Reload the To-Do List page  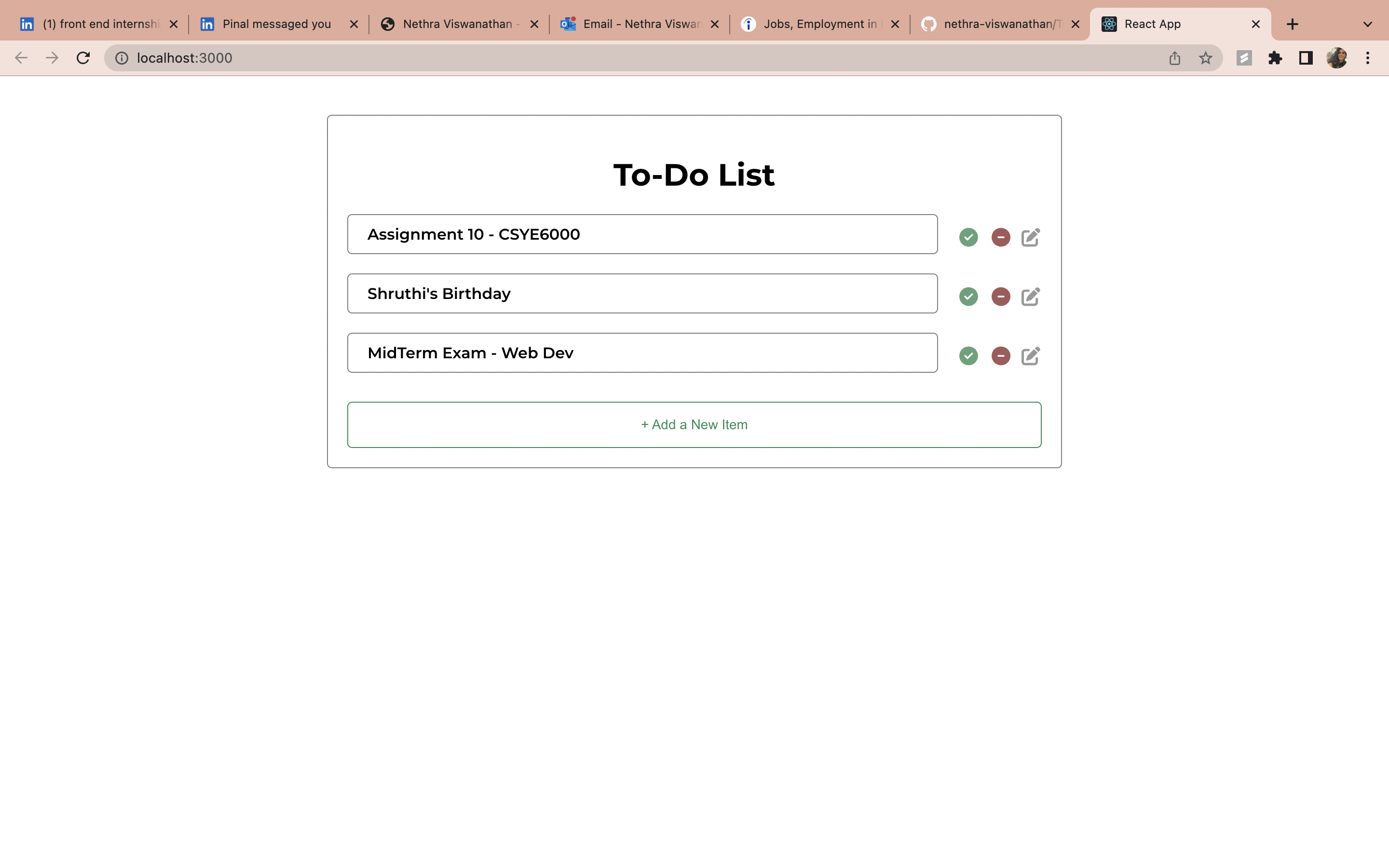[x=82, y=57]
